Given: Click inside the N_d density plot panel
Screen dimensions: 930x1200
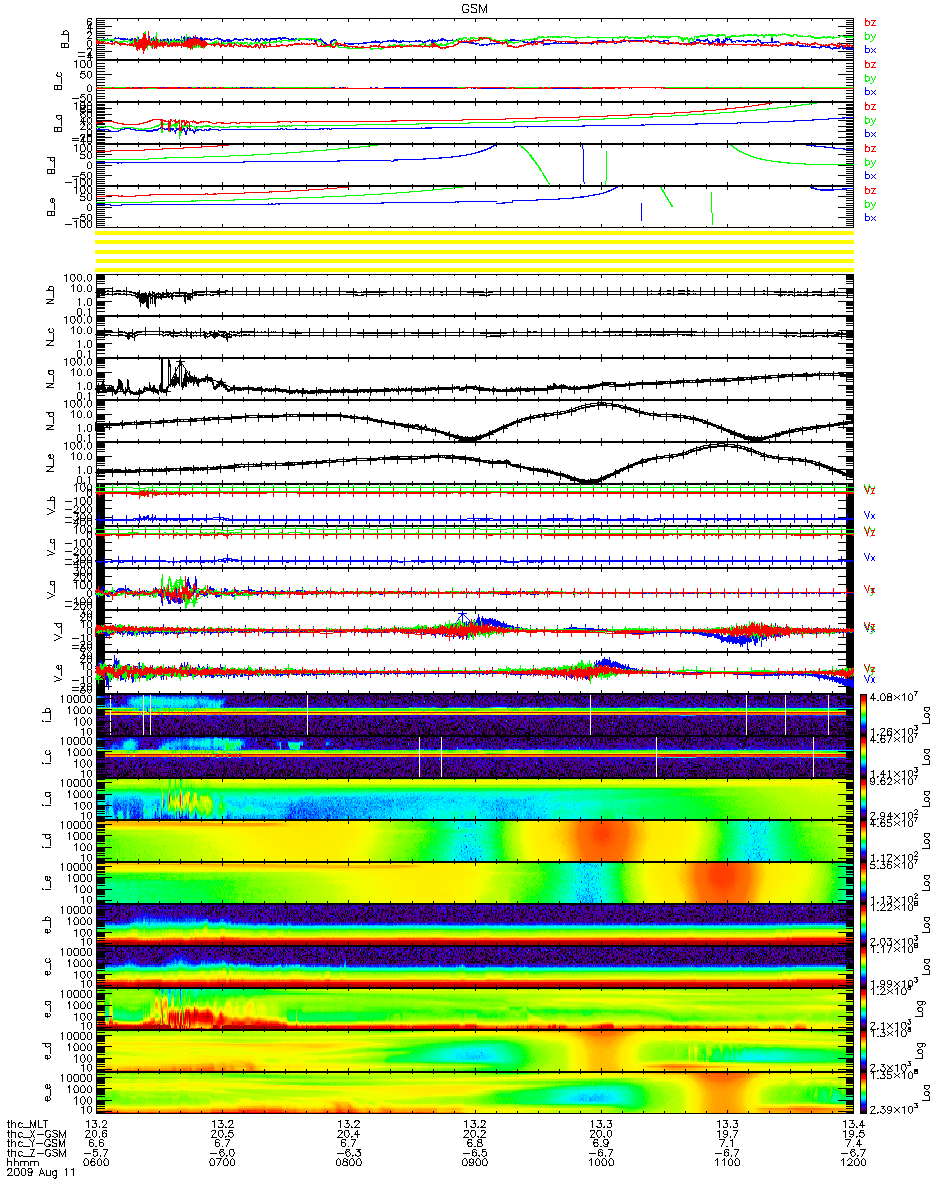Looking at the screenshot, I should point(475,421).
